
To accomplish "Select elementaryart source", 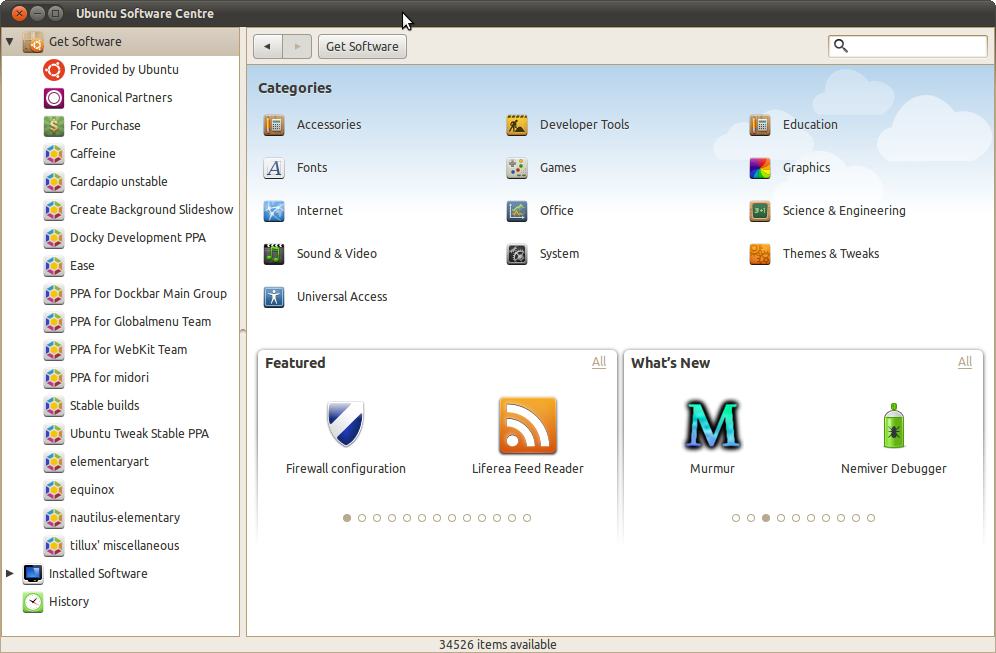I will 121,461.
